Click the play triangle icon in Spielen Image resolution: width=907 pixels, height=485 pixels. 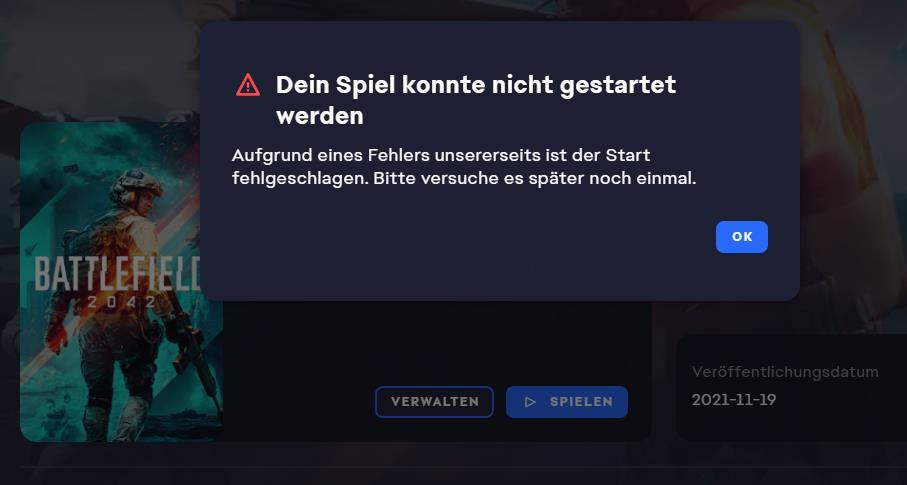(530, 402)
